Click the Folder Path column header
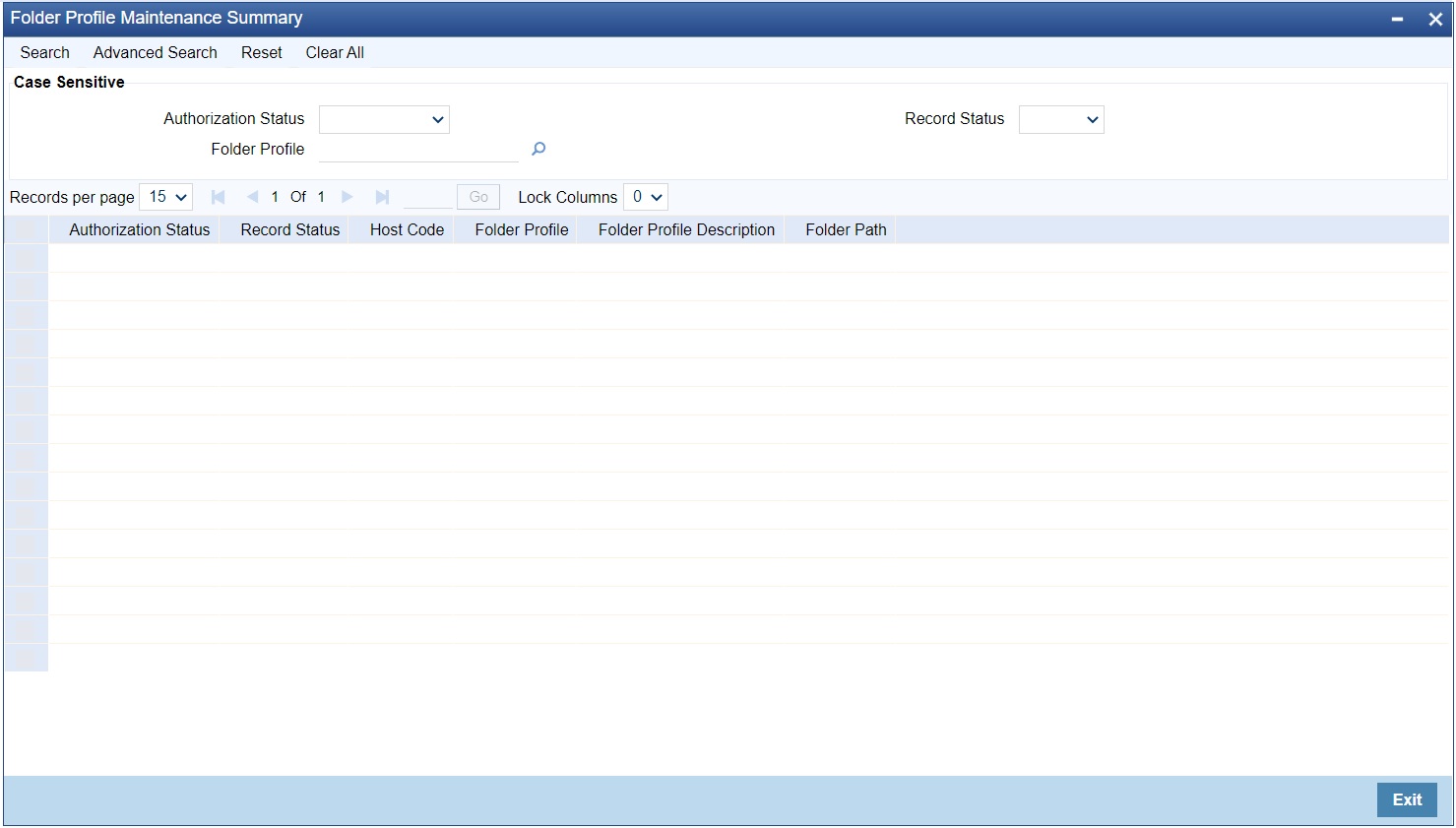The height and width of the screenshot is (828, 1456). coord(847,230)
